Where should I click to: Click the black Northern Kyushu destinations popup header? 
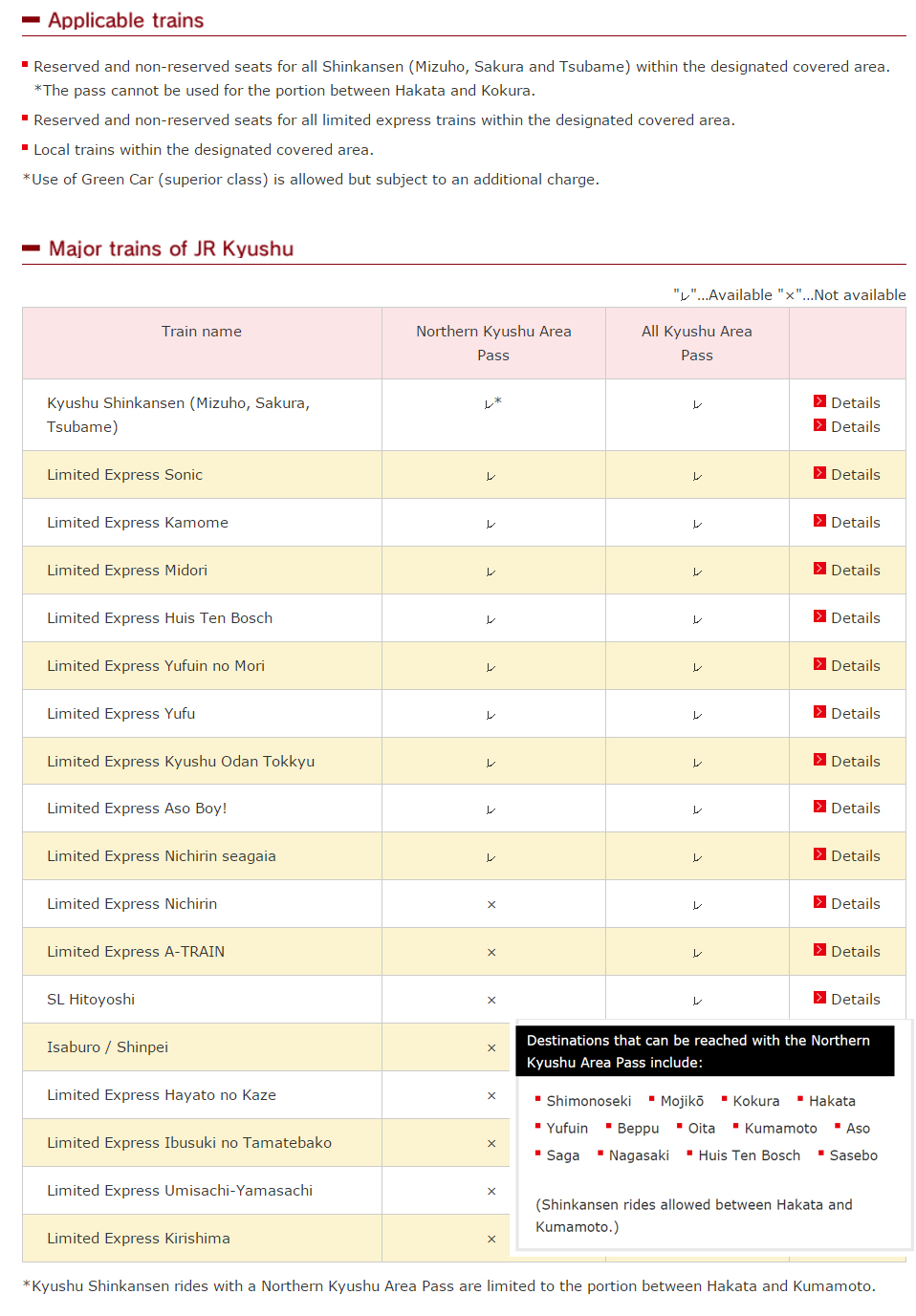pos(705,1051)
